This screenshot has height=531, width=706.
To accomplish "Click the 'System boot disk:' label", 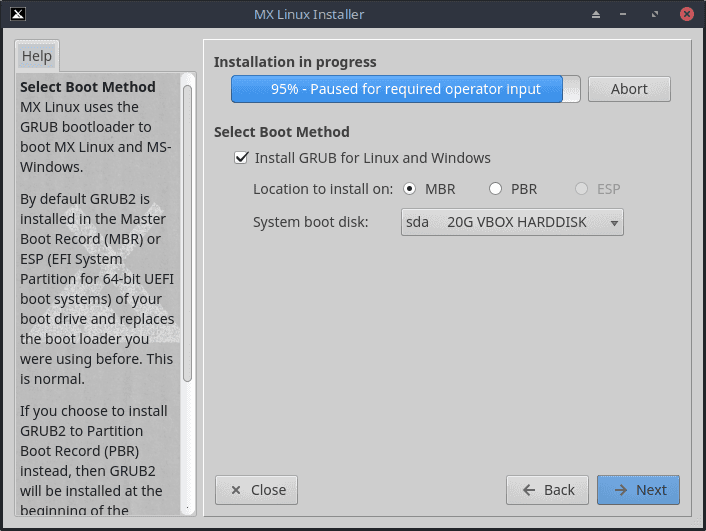I will point(310,222).
